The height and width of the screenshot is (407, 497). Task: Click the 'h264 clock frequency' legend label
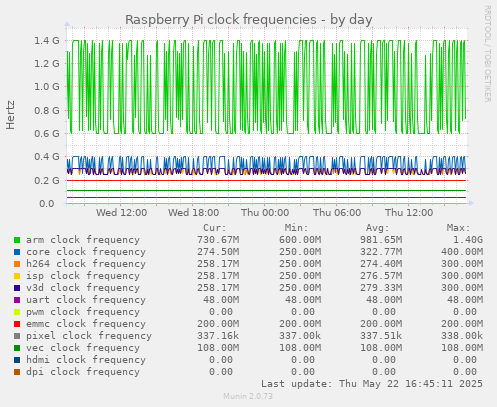pyautogui.click(x=86, y=264)
